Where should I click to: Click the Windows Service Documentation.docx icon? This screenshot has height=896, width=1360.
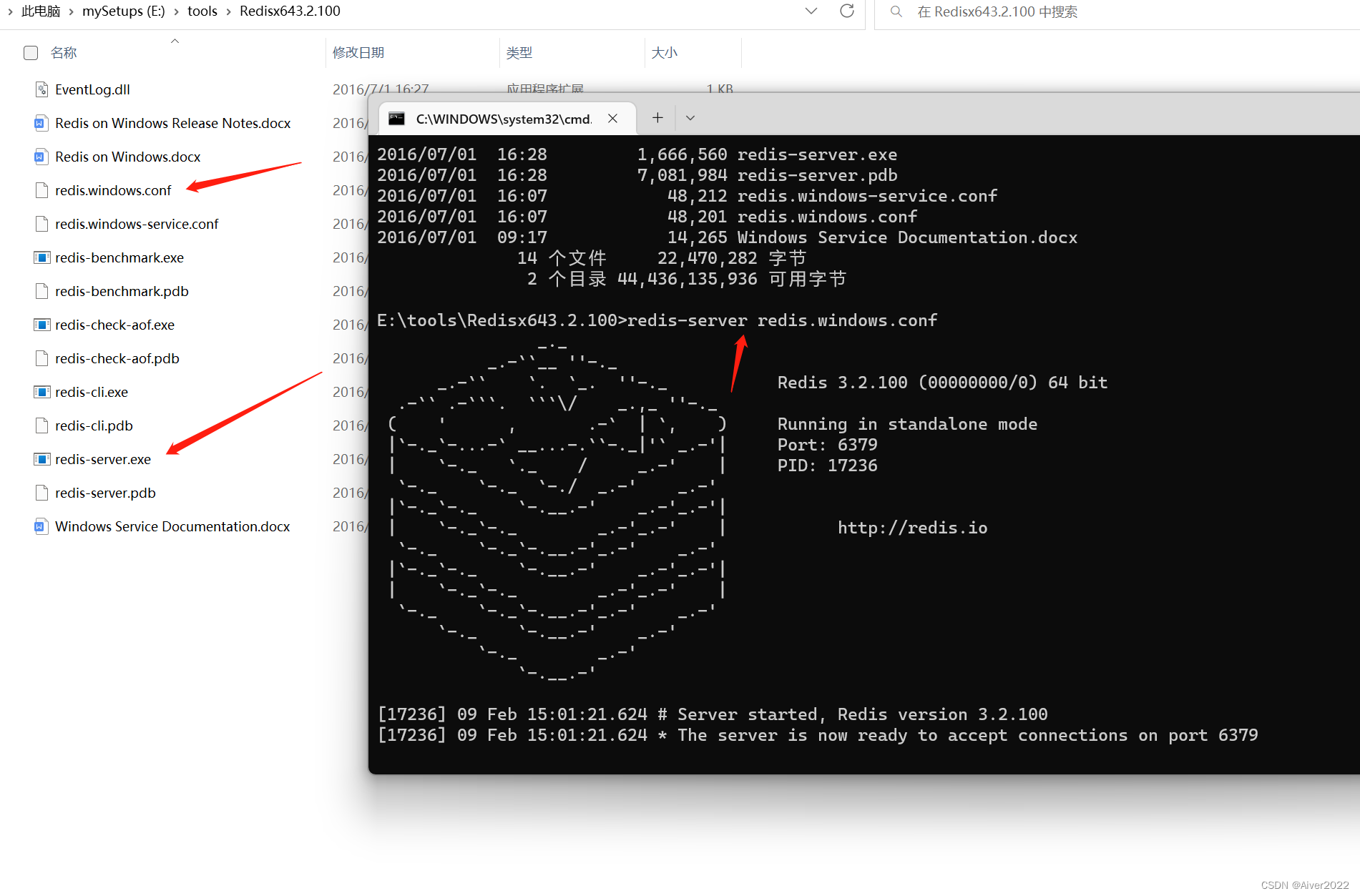[x=41, y=526]
